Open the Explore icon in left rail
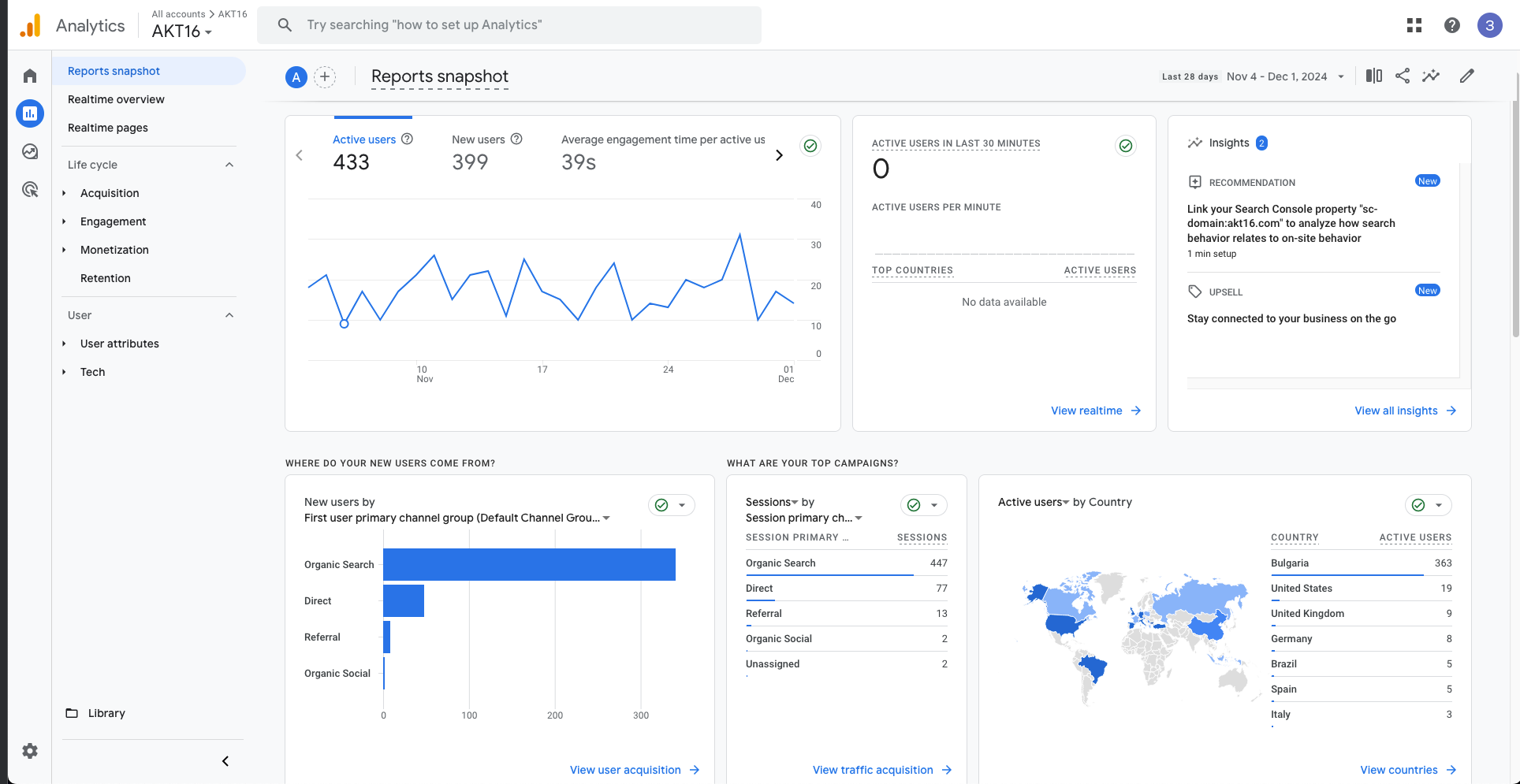 point(30,151)
